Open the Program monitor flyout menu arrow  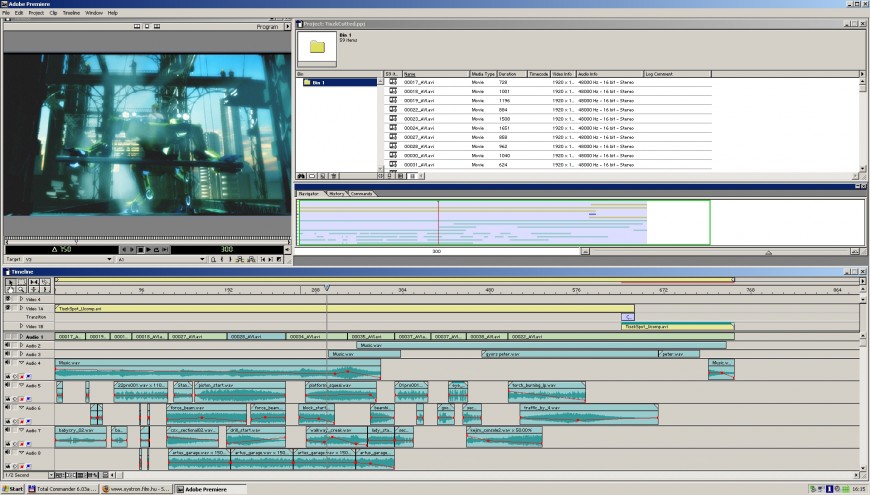286,27
